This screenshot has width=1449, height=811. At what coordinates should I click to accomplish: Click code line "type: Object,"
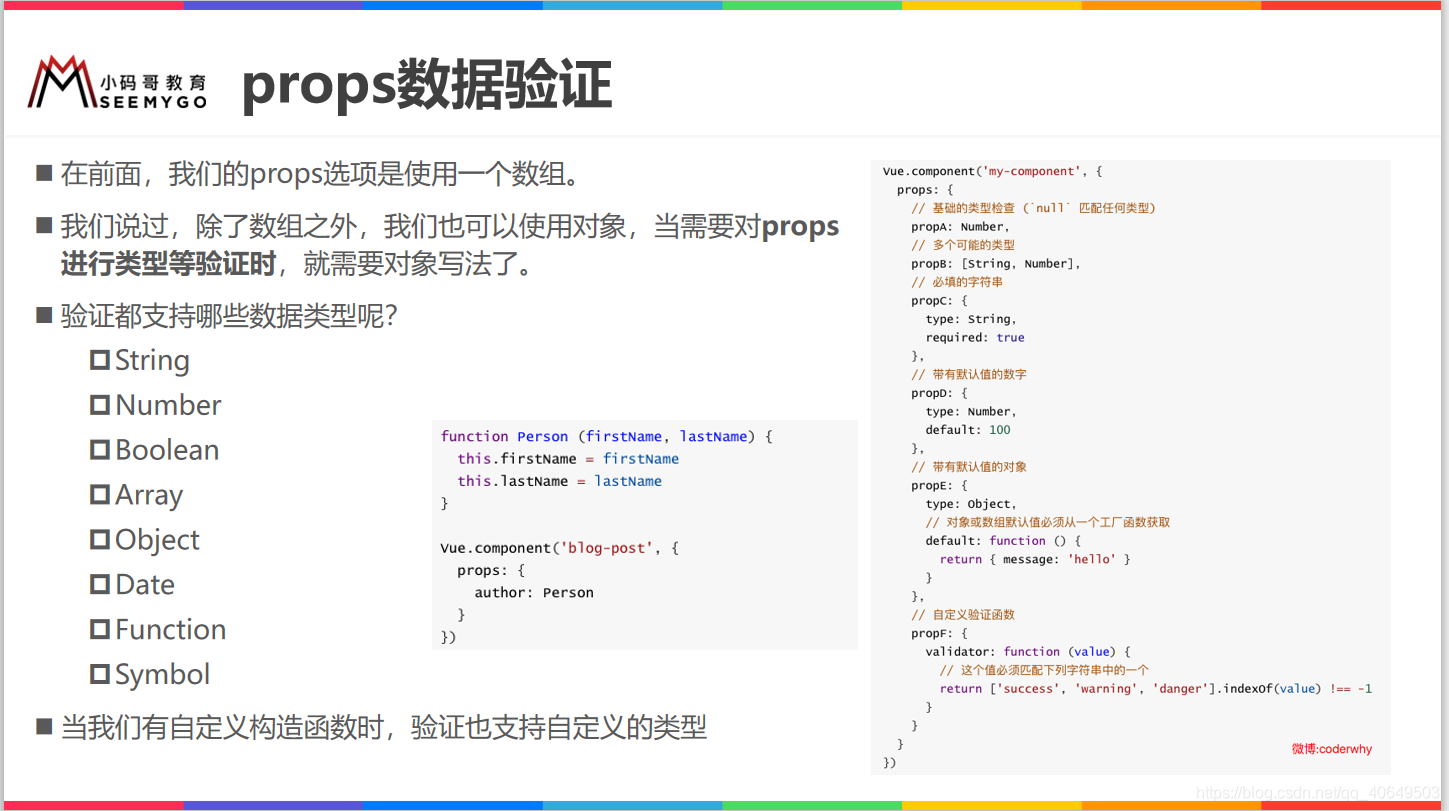point(971,504)
